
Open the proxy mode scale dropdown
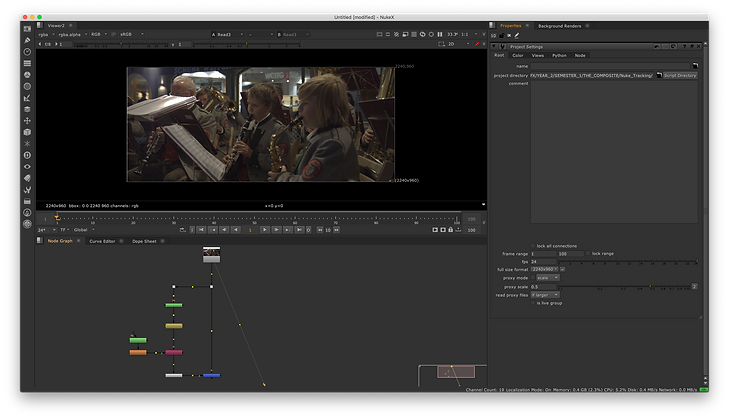point(548,278)
